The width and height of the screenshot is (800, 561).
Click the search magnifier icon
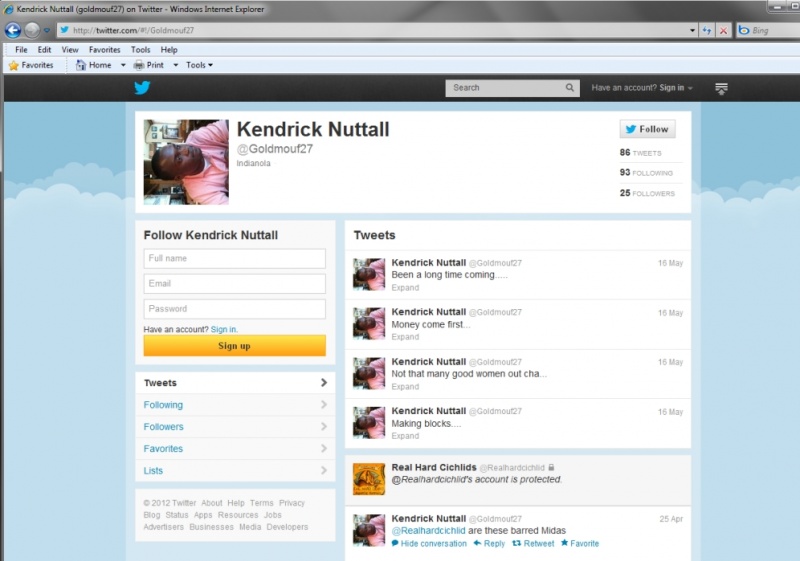tap(570, 88)
